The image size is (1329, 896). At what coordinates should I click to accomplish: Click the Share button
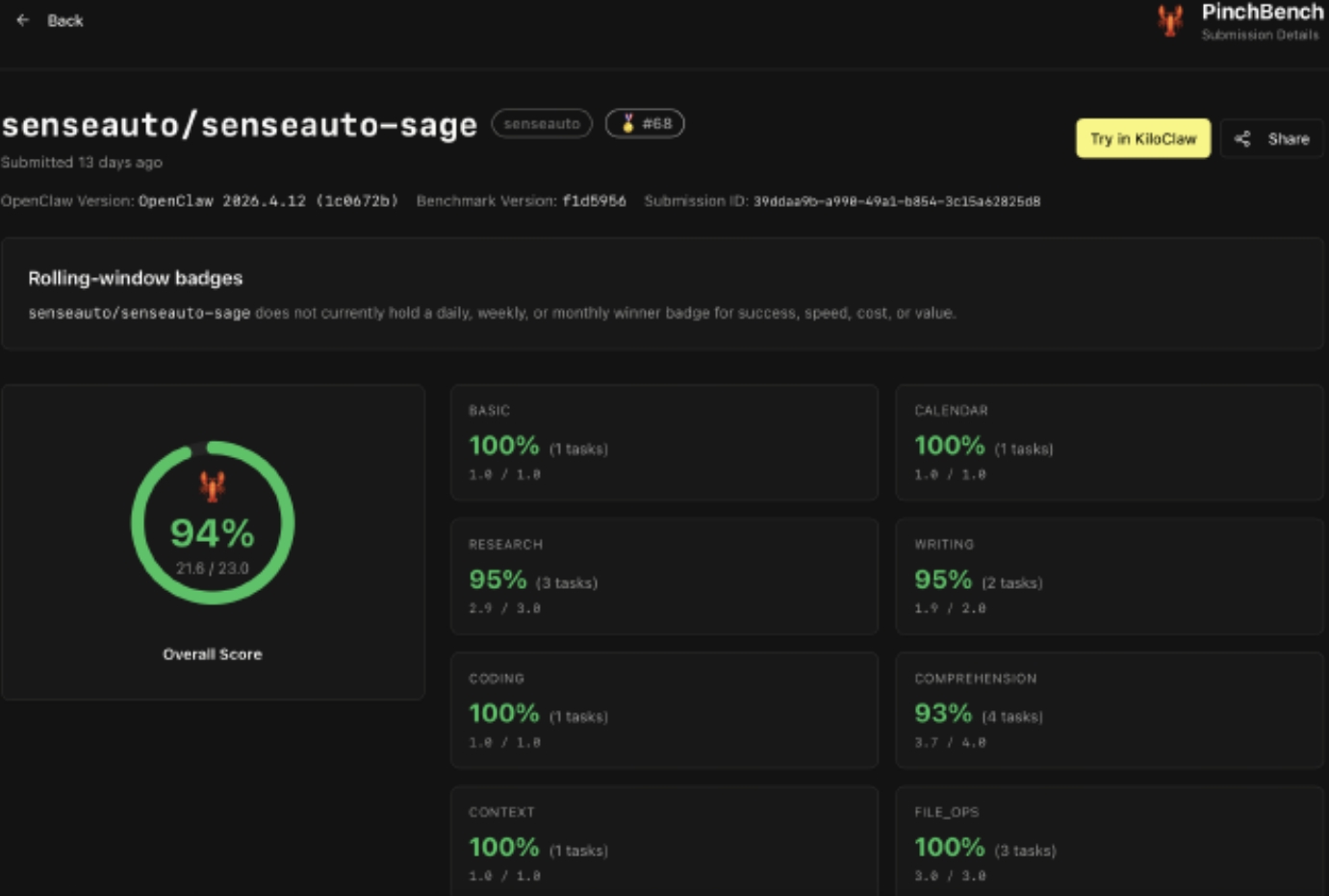pos(1272,139)
